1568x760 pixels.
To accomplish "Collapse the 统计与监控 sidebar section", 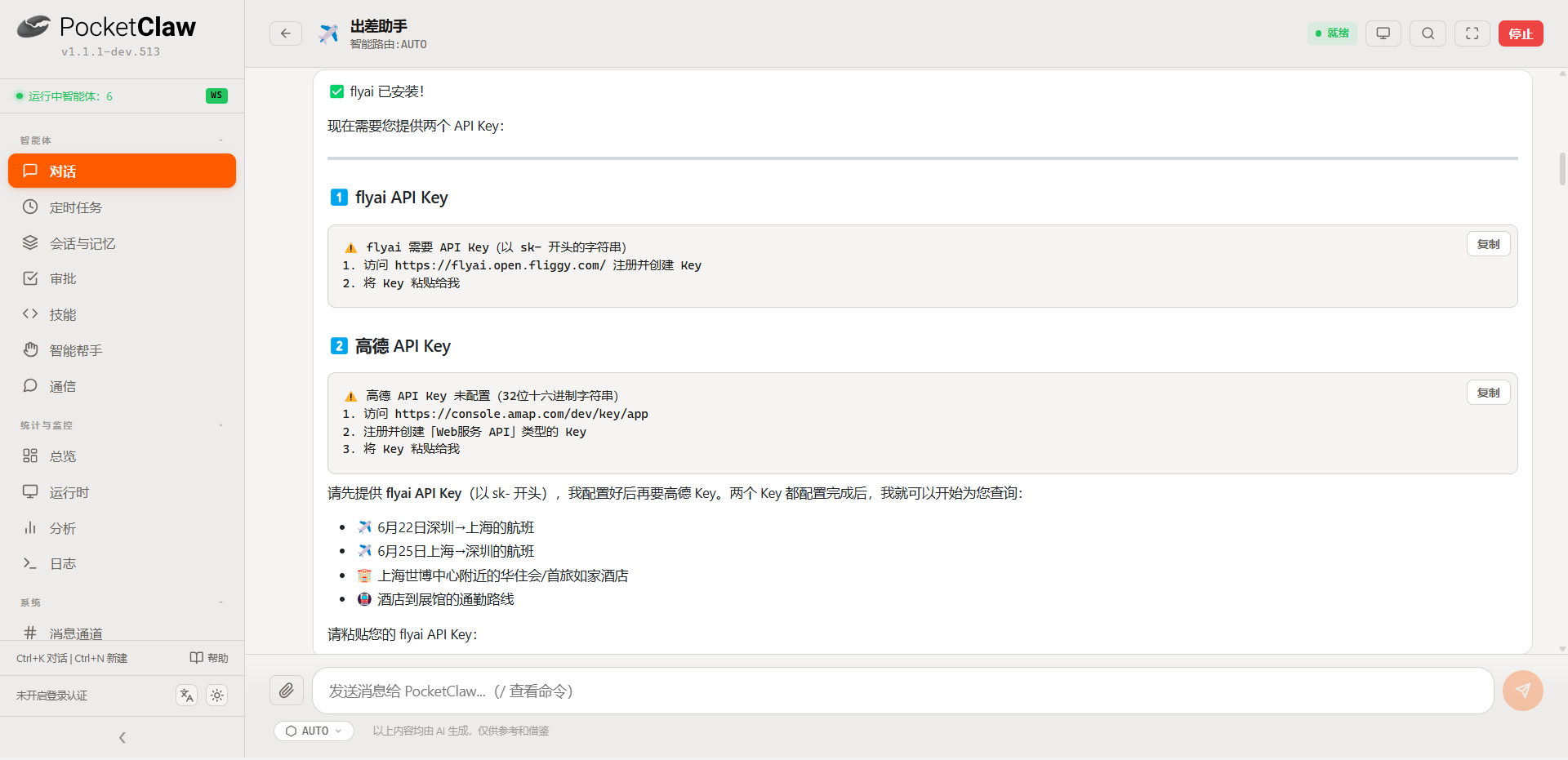I will point(221,425).
